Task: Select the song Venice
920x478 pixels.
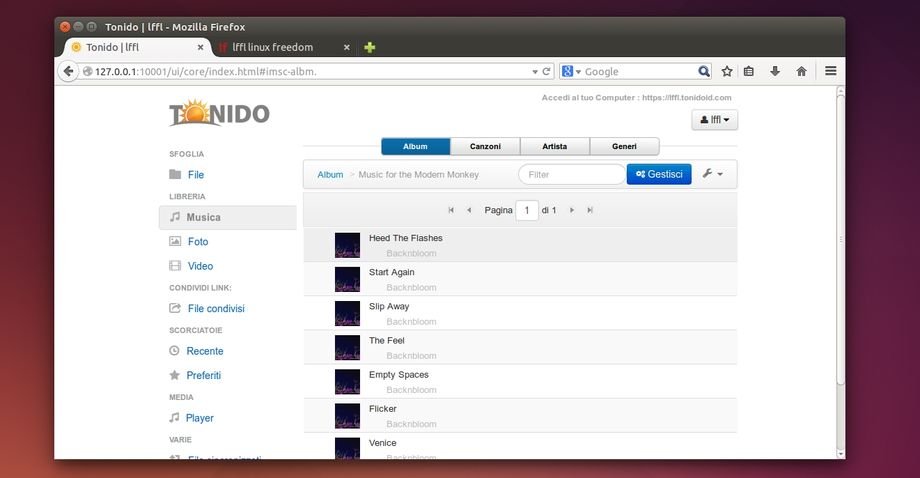Action: point(383,443)
